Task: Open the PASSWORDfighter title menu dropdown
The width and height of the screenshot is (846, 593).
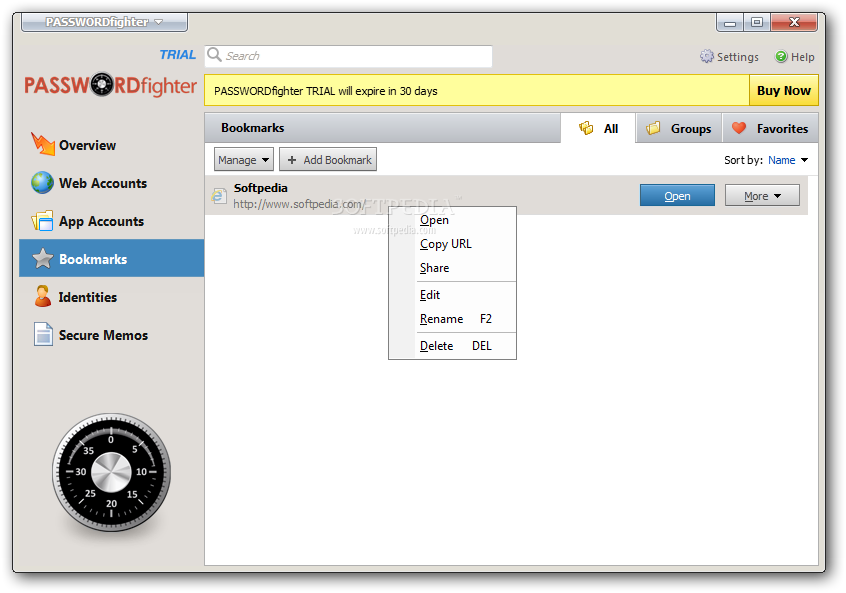Action: (105, 22)
